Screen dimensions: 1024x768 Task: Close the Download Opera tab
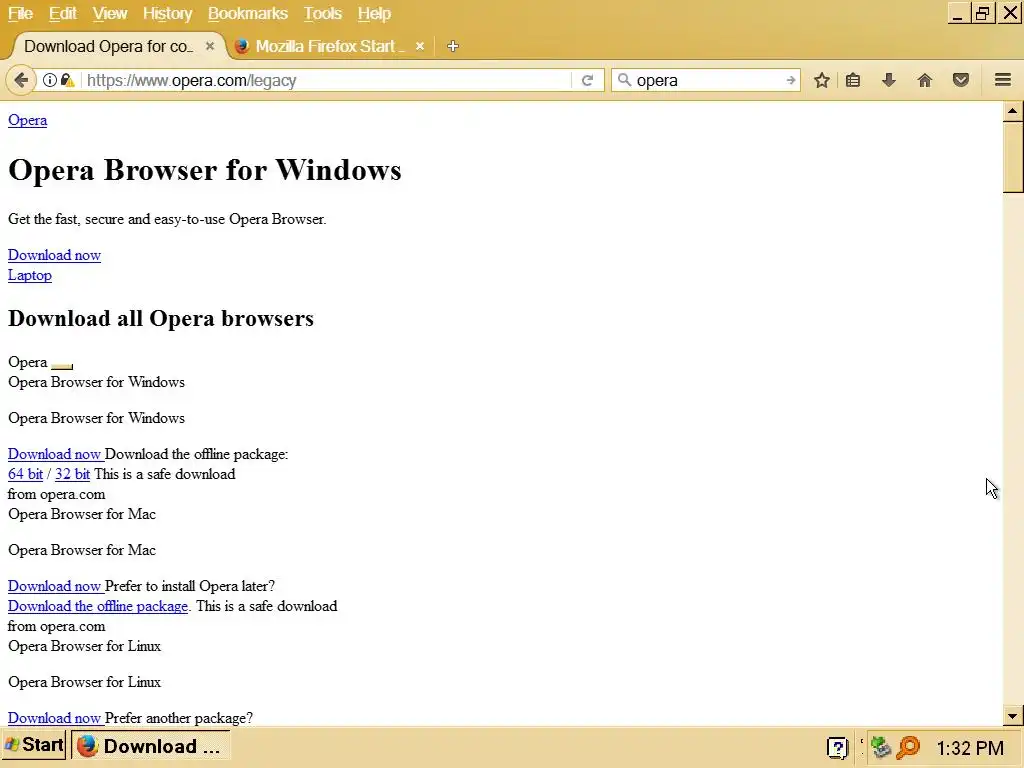coord(210,46)
